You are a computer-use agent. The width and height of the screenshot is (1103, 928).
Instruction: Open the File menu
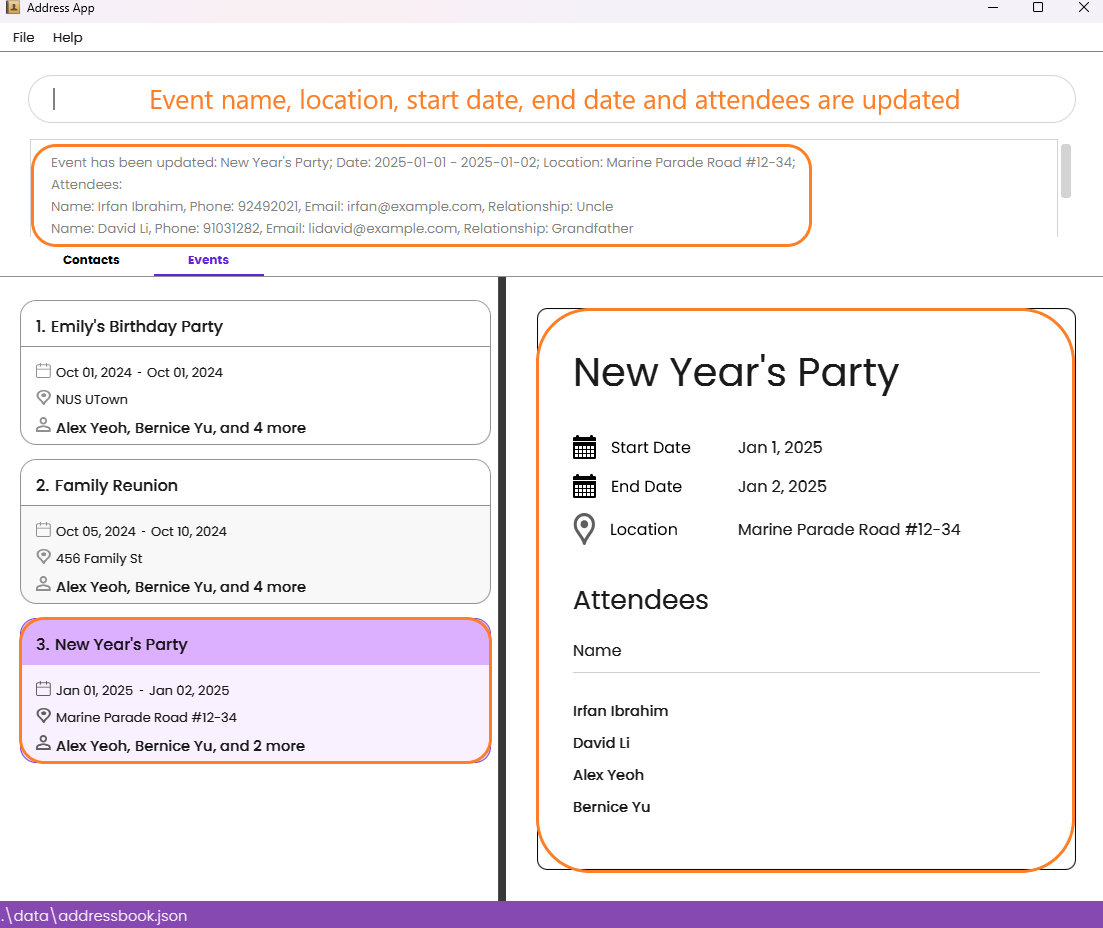(23, 37)
